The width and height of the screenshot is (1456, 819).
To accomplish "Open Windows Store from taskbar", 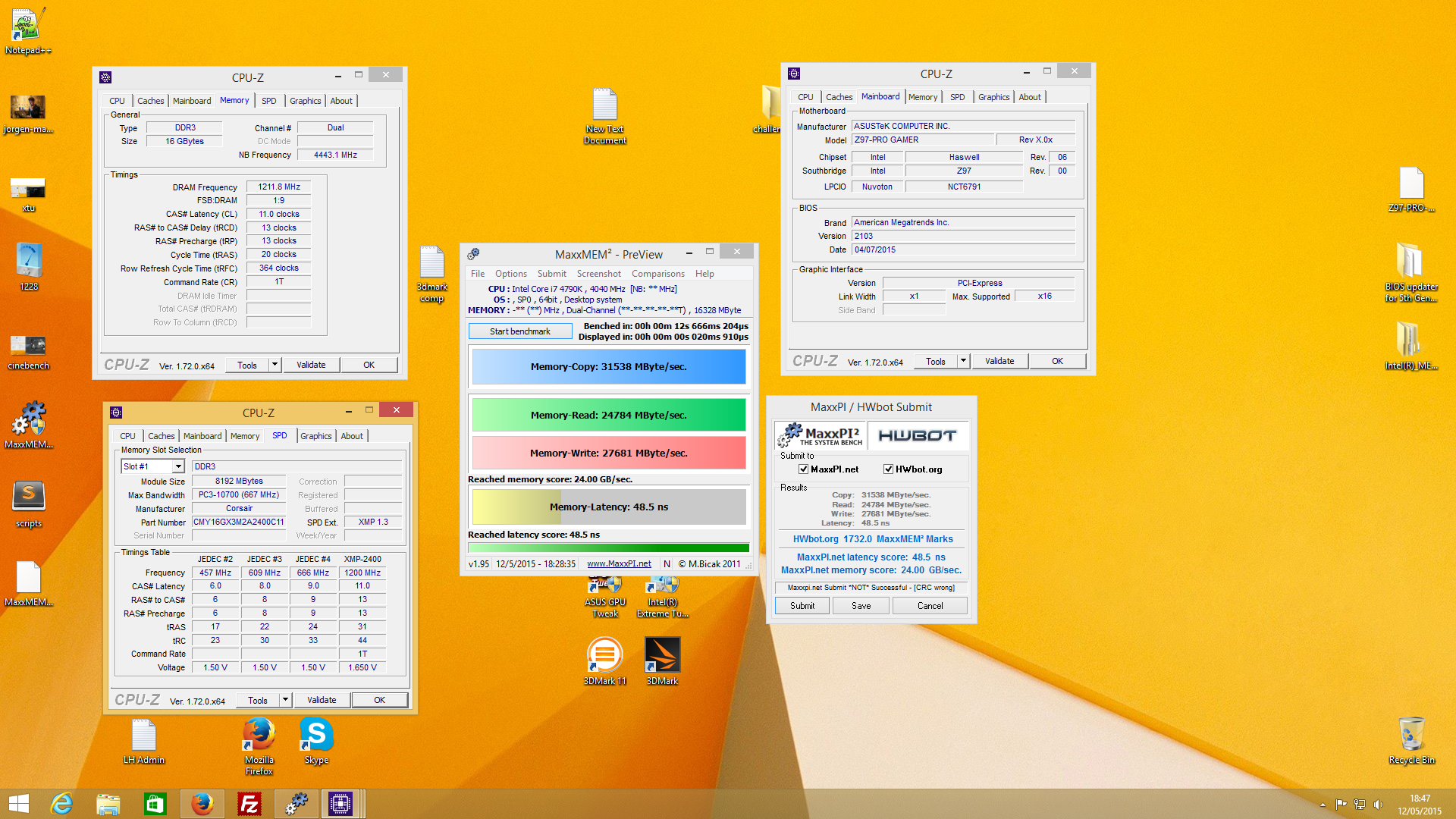I will click(155, 804).
